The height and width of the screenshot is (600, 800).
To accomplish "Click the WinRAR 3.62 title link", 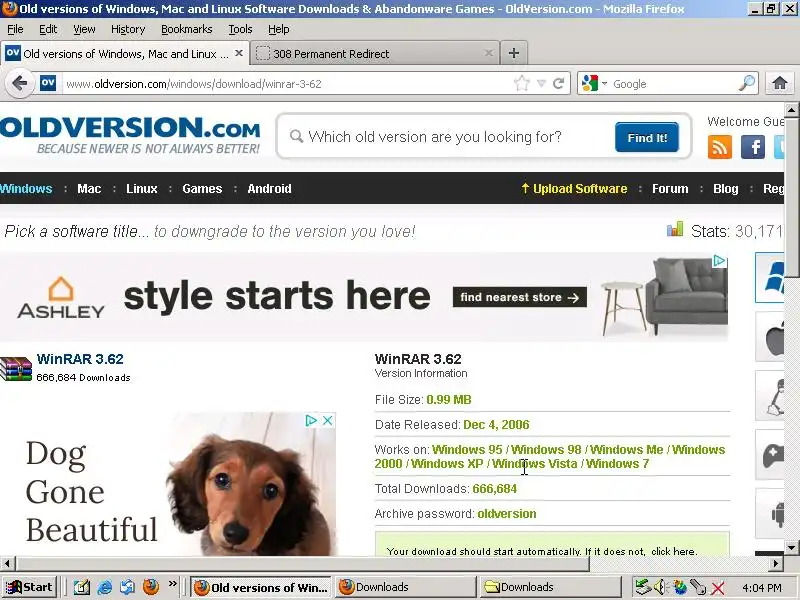I will click(80, 359).
